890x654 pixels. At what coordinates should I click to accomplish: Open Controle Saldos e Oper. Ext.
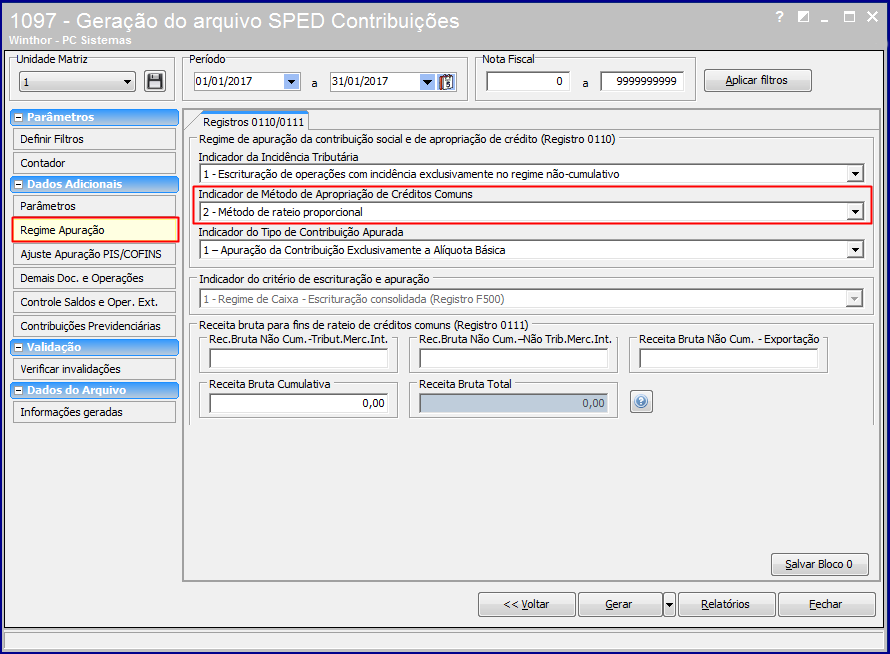pyautogui.click(x=94, y=302)
